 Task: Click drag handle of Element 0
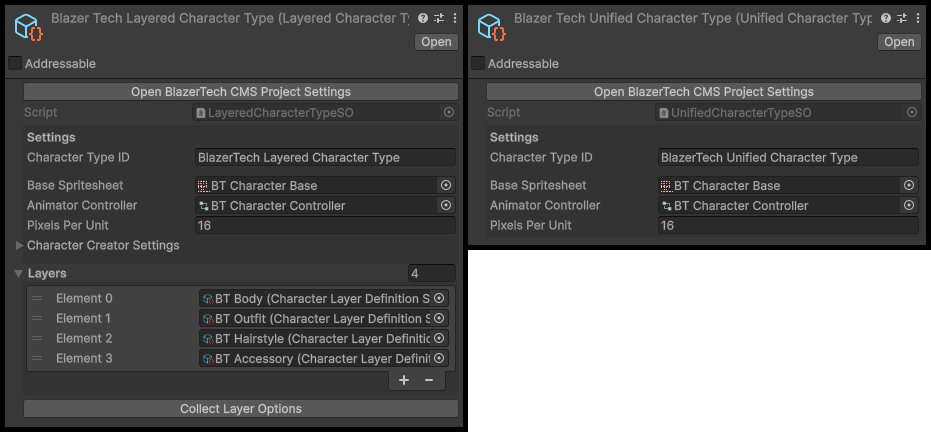tap(37, 298)
